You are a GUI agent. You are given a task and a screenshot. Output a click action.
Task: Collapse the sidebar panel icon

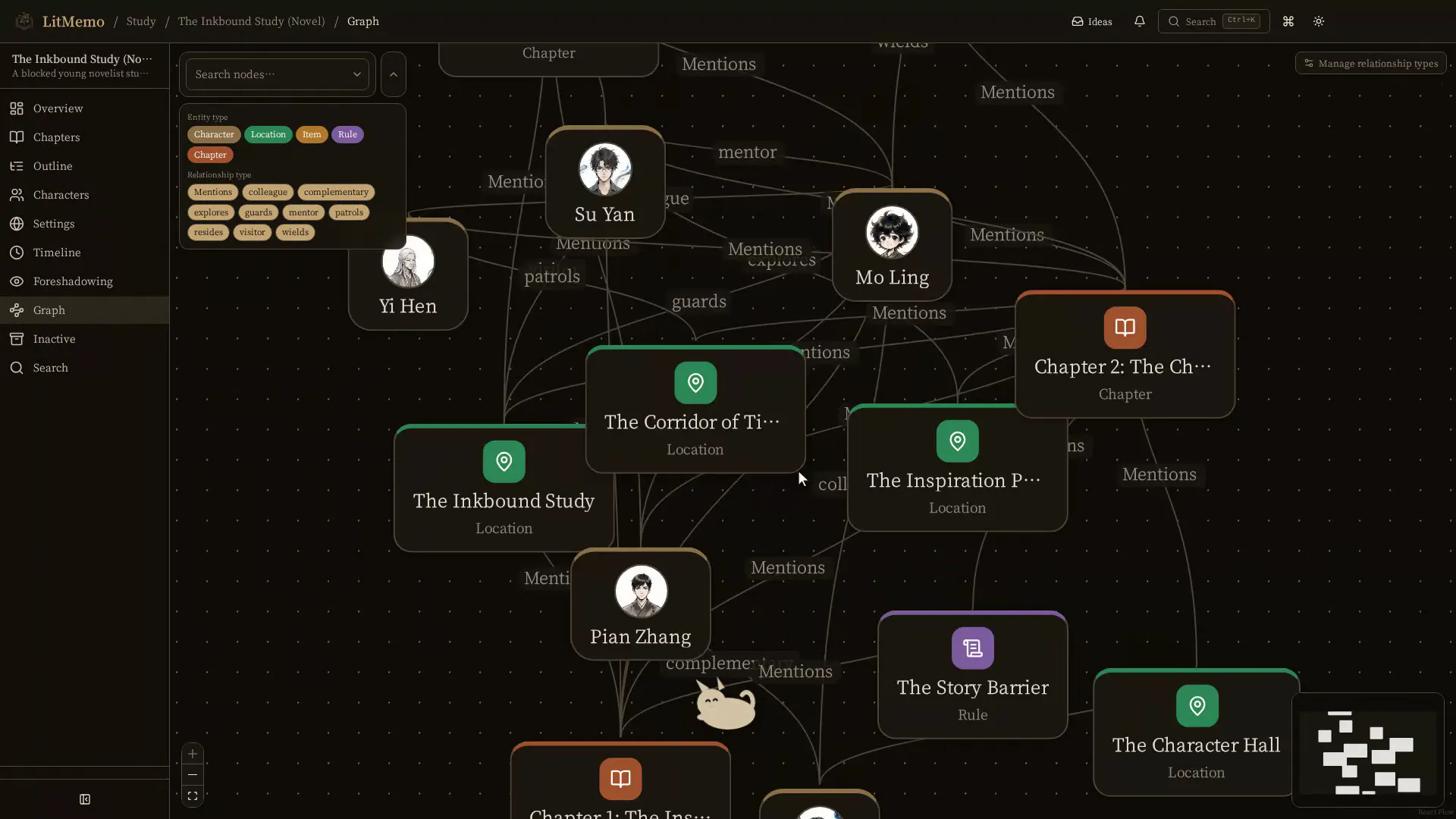(x=85, y=799)
